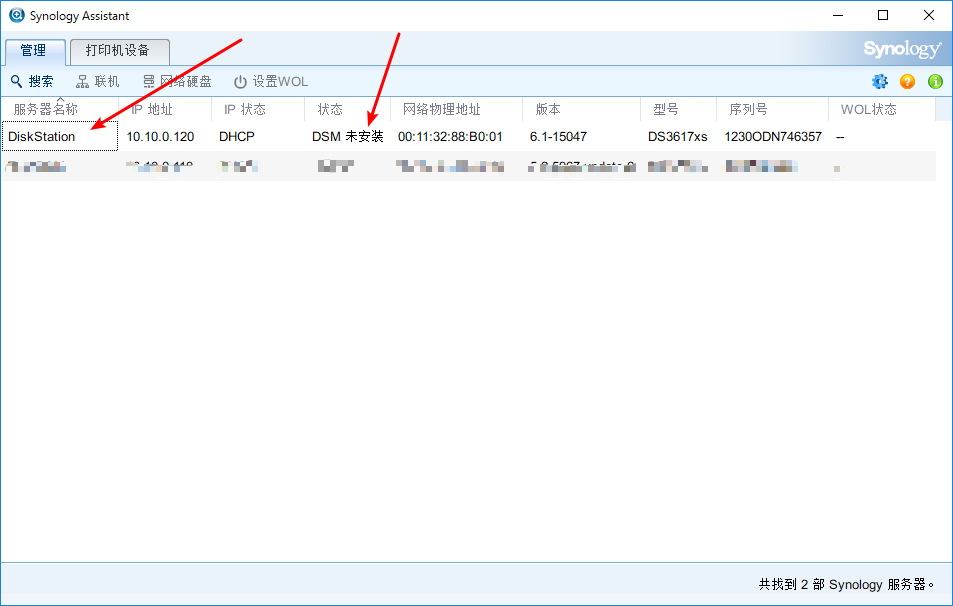Screen dimensions: 953x606
Task: Click the 设置WOL power button
Action: (x=271, y=81)
